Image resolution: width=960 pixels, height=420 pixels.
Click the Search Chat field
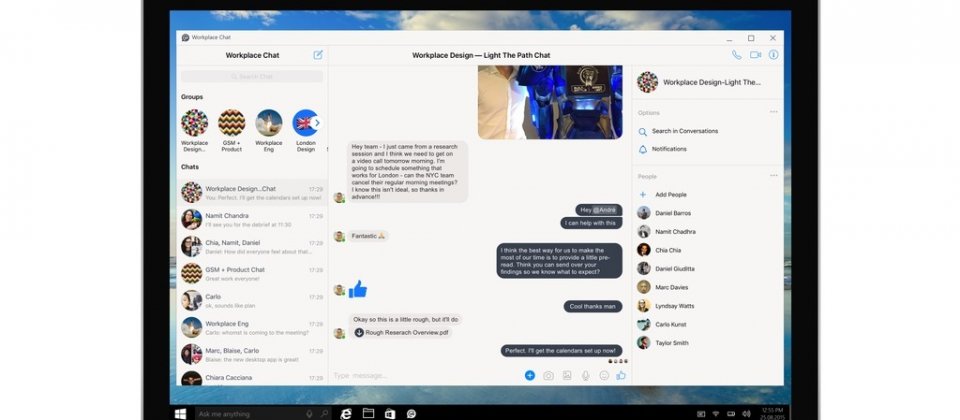click(252, 77)
